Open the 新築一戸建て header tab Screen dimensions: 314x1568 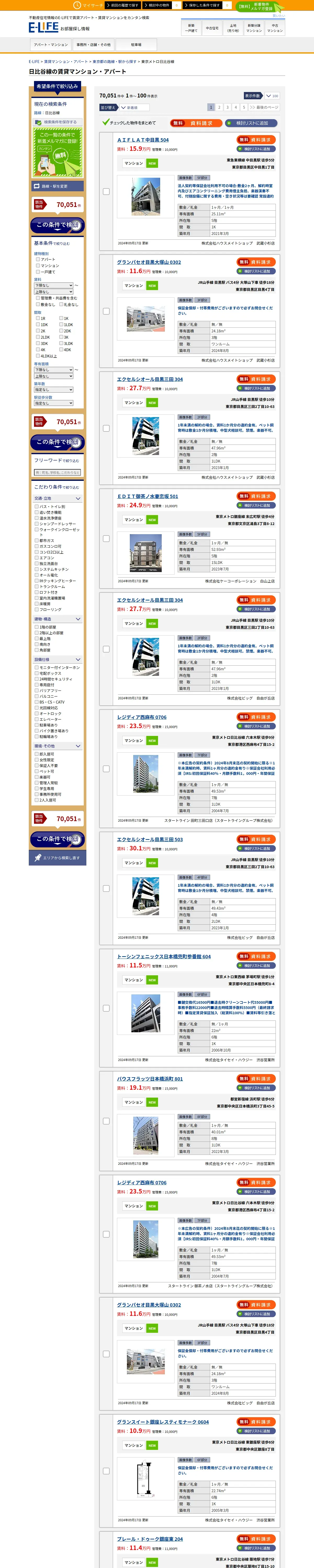click(192, 28)
